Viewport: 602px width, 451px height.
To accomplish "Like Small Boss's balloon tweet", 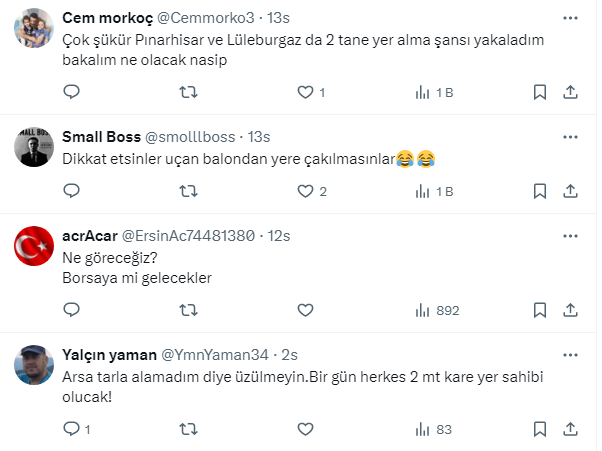I will click(306, 190).
